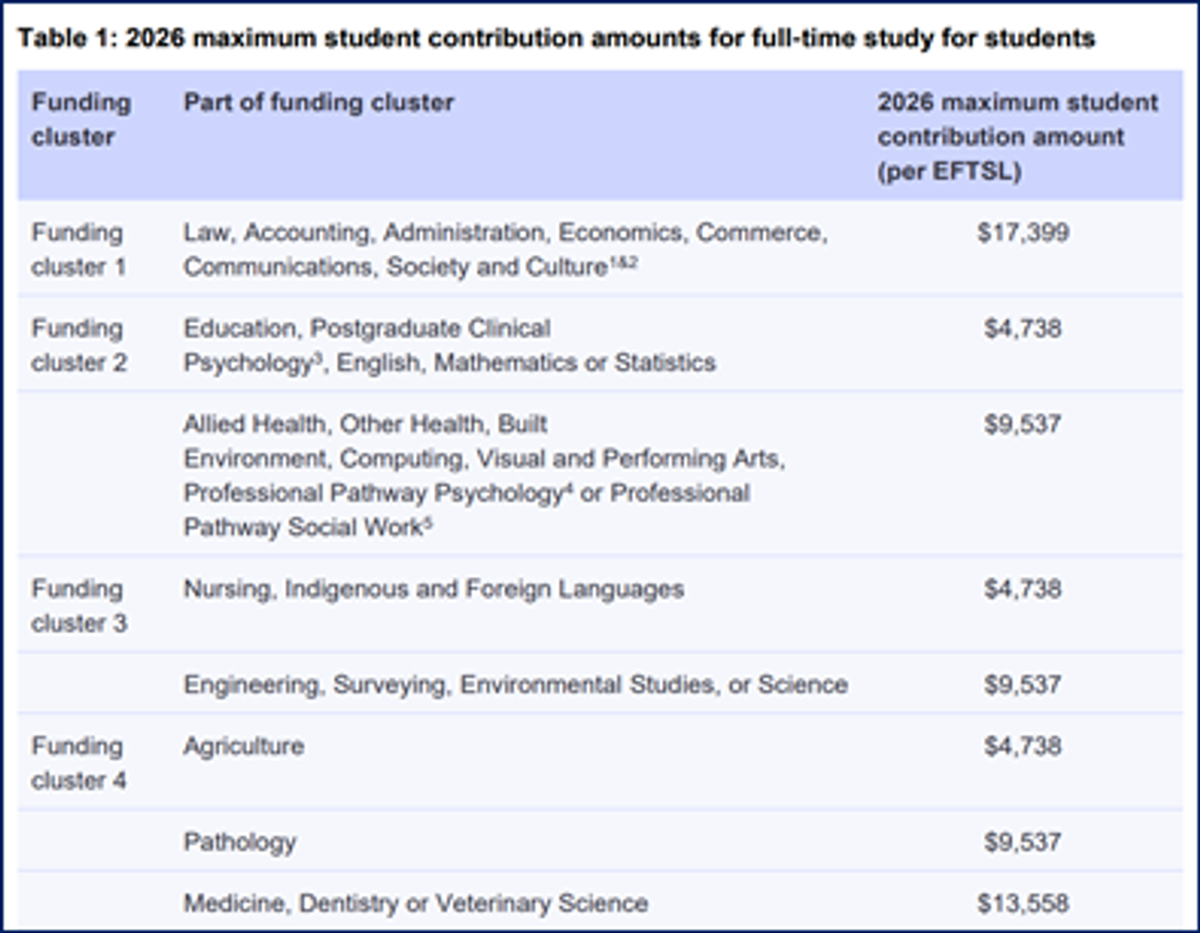Open footnote 1&2 after "Society and Culture"
The width and height of the screenshot is (1200, 933).
623,263
